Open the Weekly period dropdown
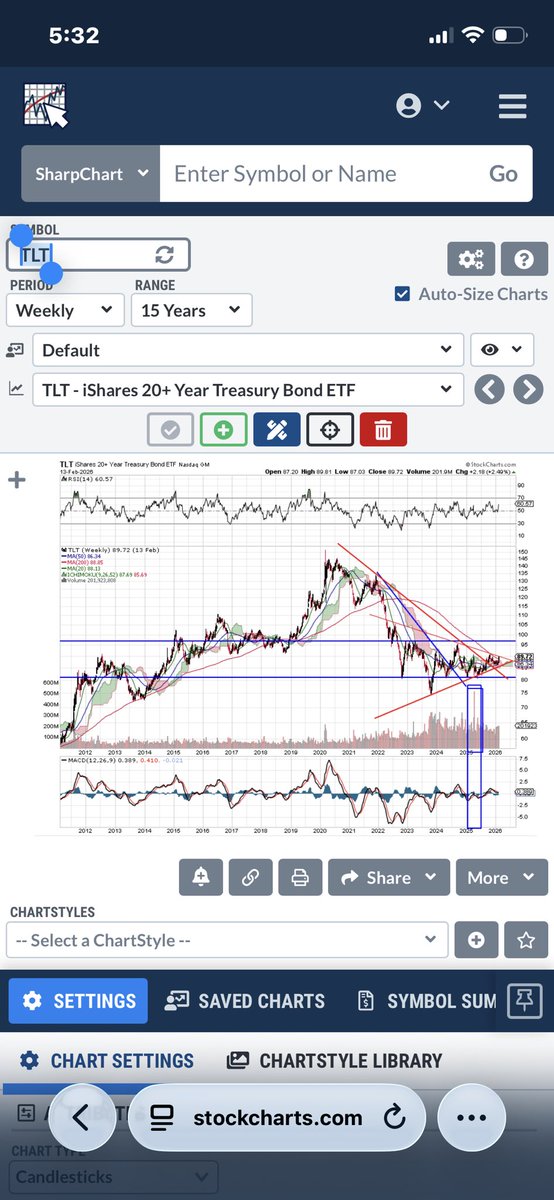The height and width of the screenshot is (1200, 554). click(64, 310)
